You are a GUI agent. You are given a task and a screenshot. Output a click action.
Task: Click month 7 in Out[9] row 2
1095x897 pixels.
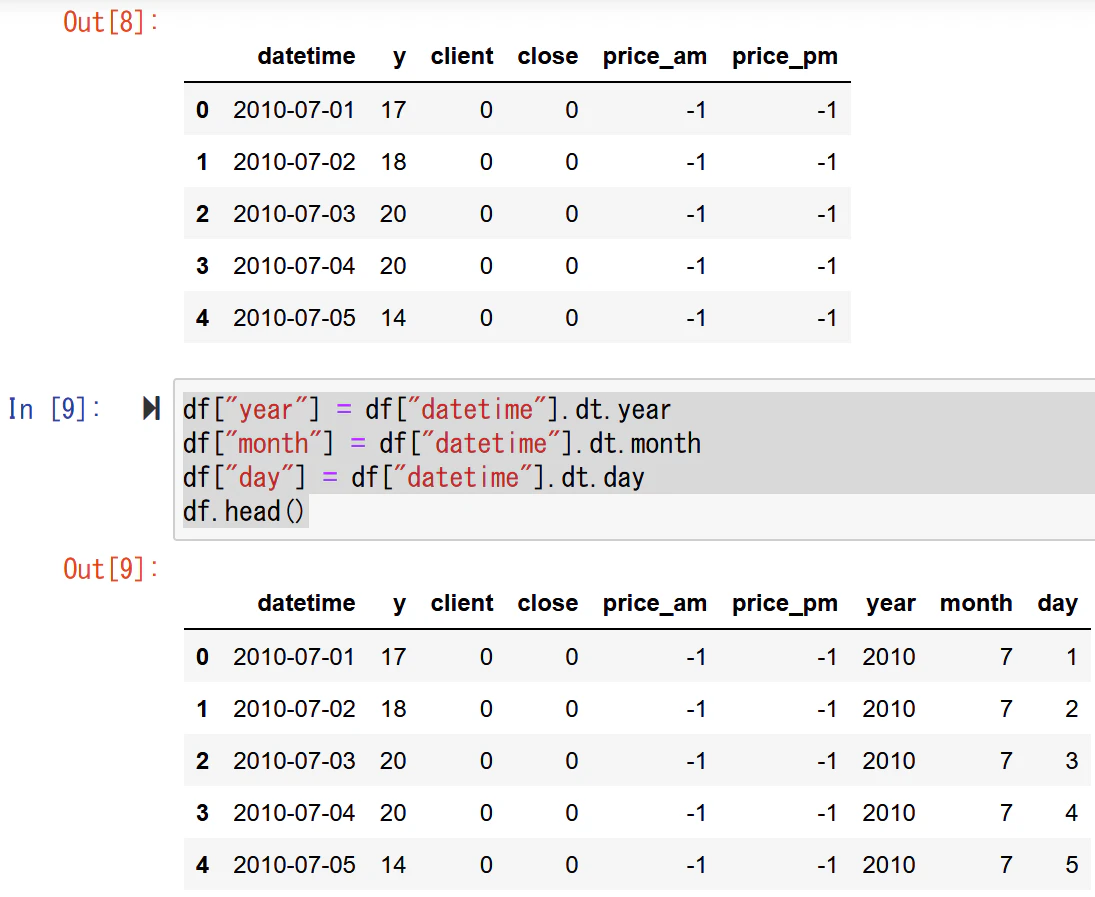[1006, 761]
